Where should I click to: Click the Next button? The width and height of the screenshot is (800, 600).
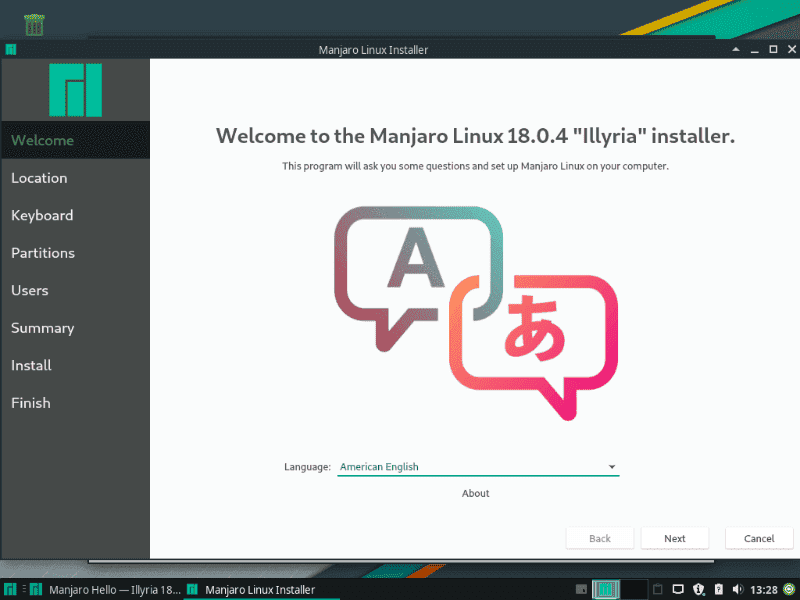675,538
